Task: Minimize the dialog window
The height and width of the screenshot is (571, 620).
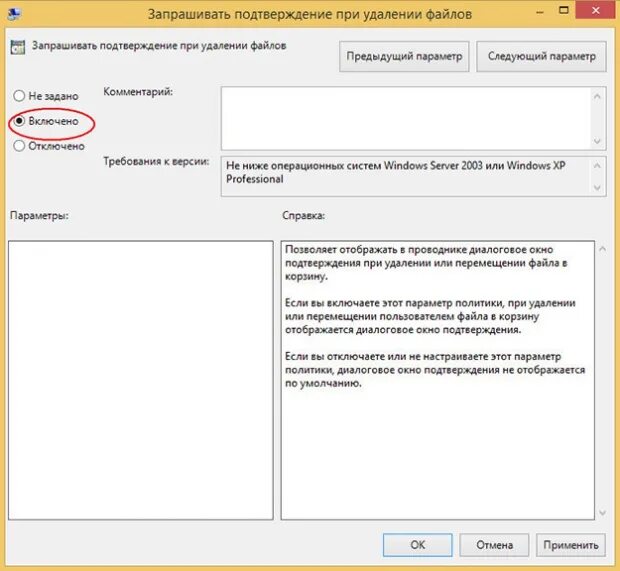Action: 540,11
